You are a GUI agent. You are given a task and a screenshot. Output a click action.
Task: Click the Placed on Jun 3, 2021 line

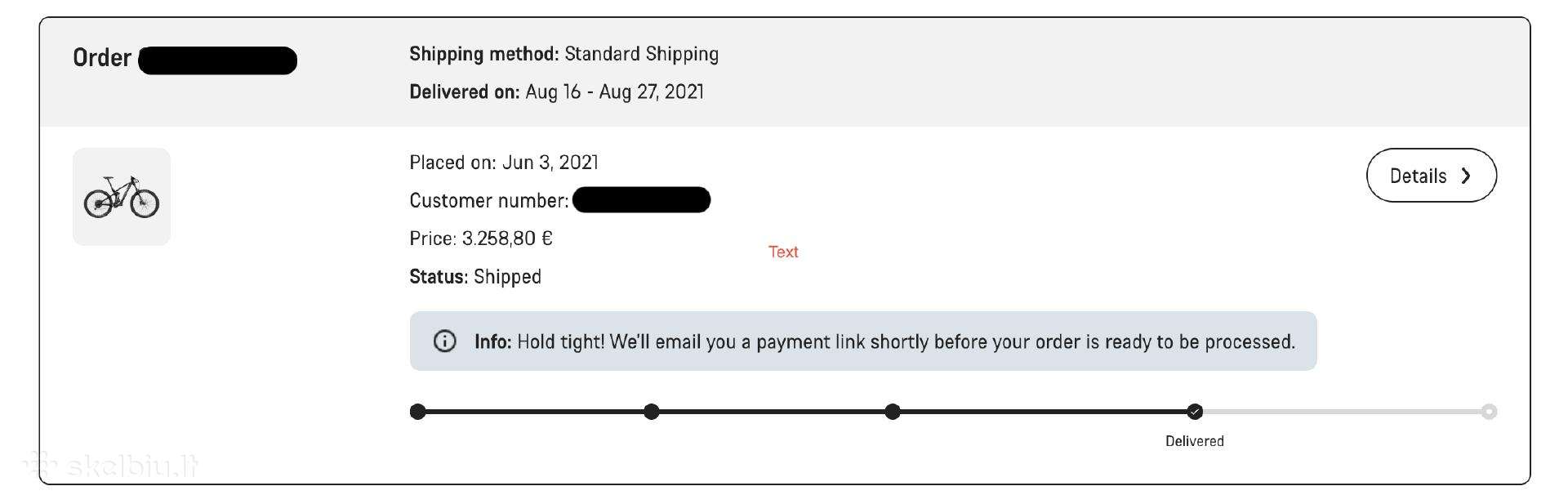point(504,163)
